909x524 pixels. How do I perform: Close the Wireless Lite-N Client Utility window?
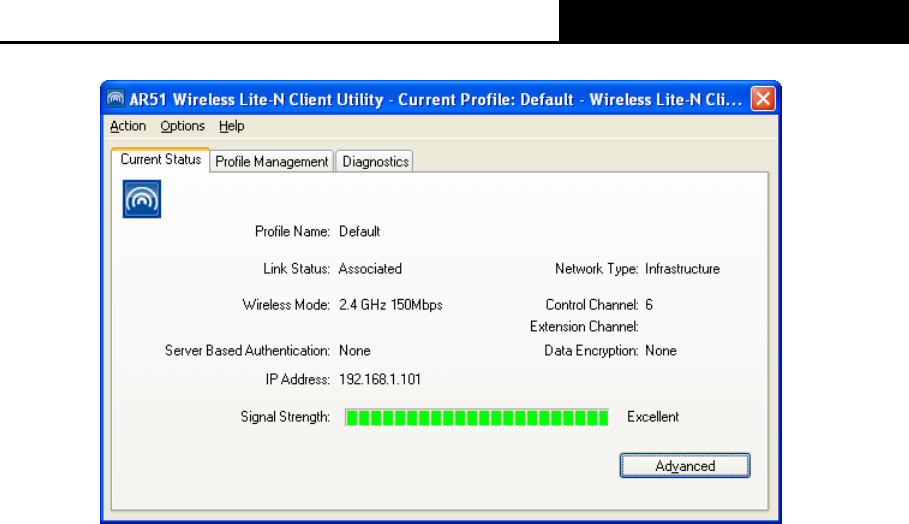pos(763,99)
